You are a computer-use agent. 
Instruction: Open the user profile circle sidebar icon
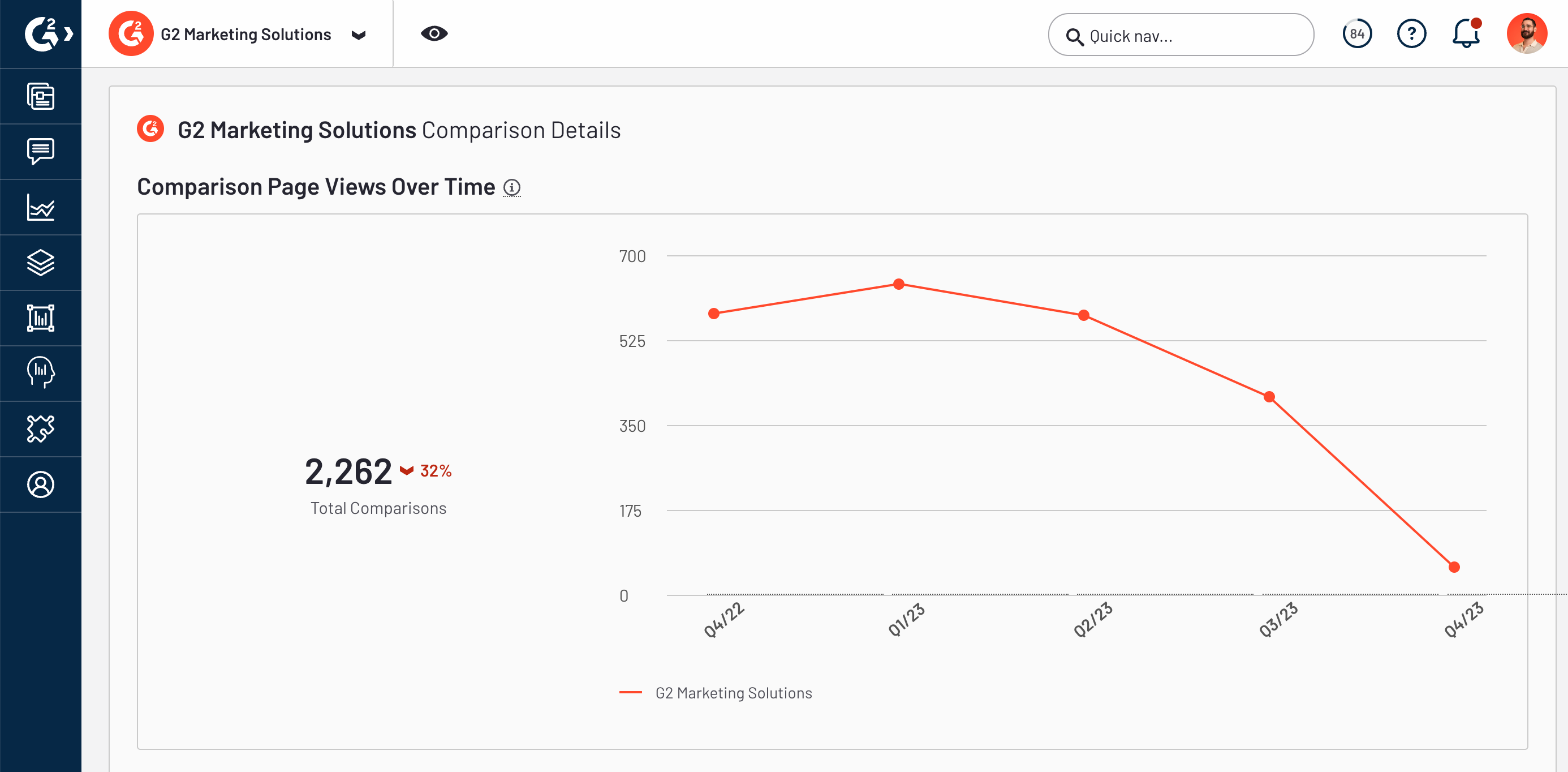tap(41, 484)
